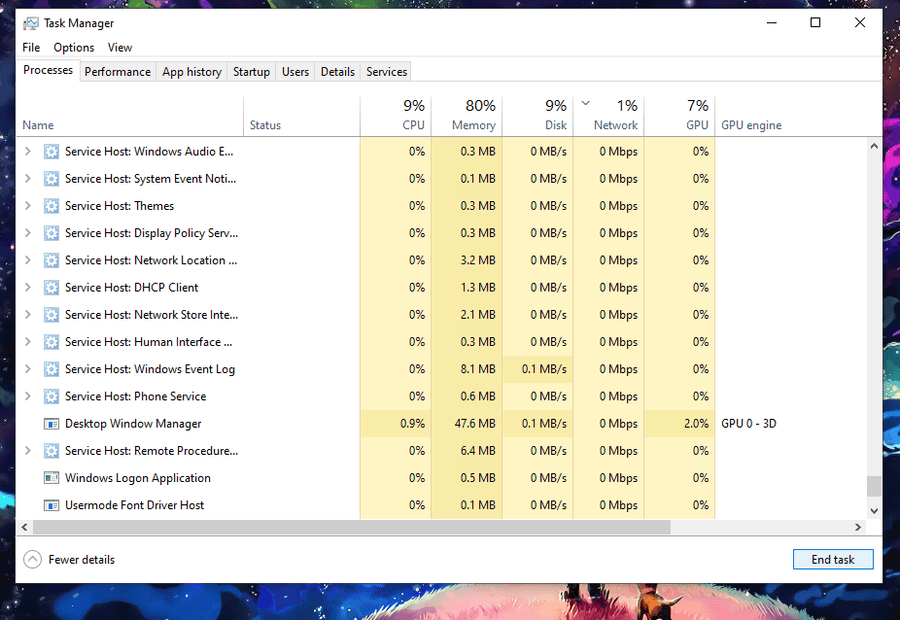Screen dimensions: 900x620
Task: Click the gear icon for Network Location service
Action: point(51,260)
